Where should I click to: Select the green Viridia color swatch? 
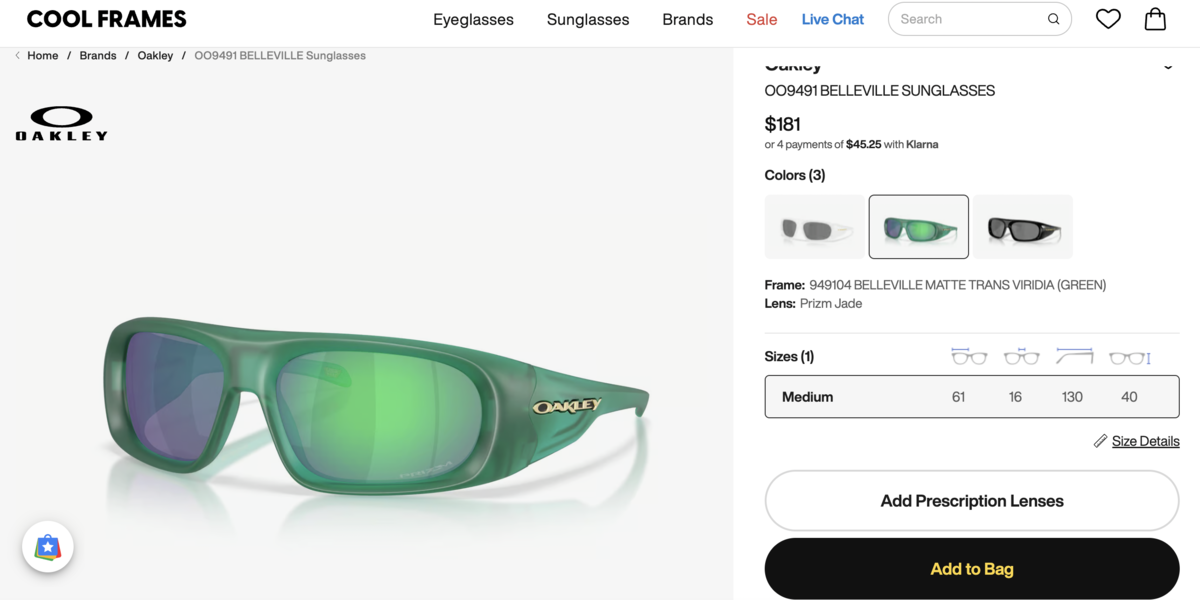coord(918,227)
